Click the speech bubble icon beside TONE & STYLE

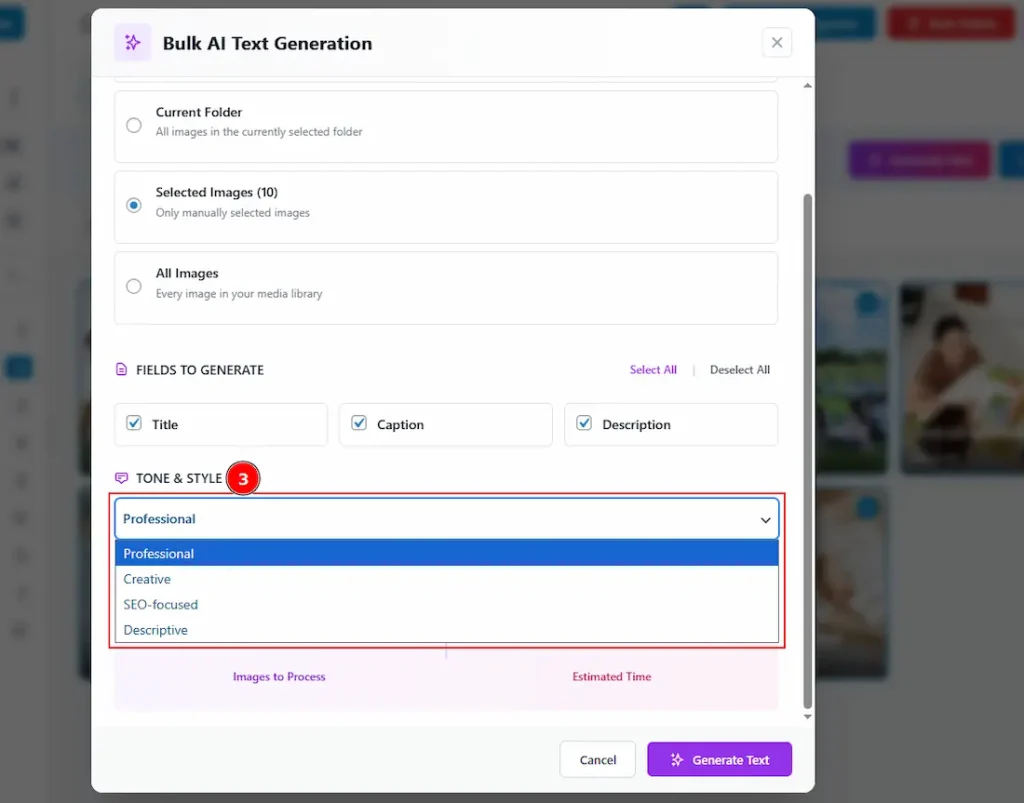121,478
